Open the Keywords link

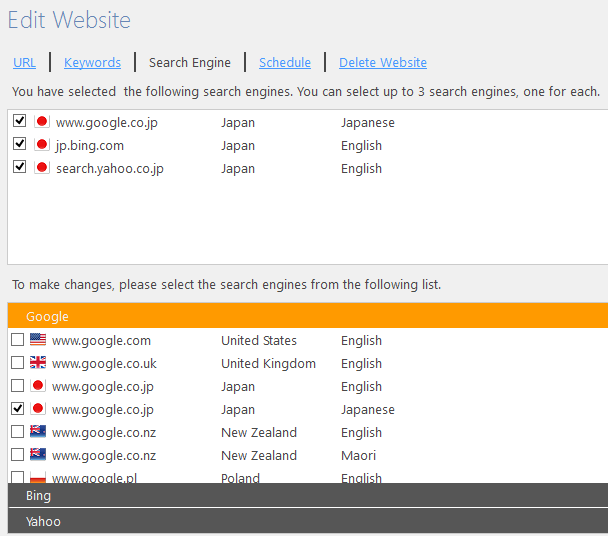click(x=92, y=62)
